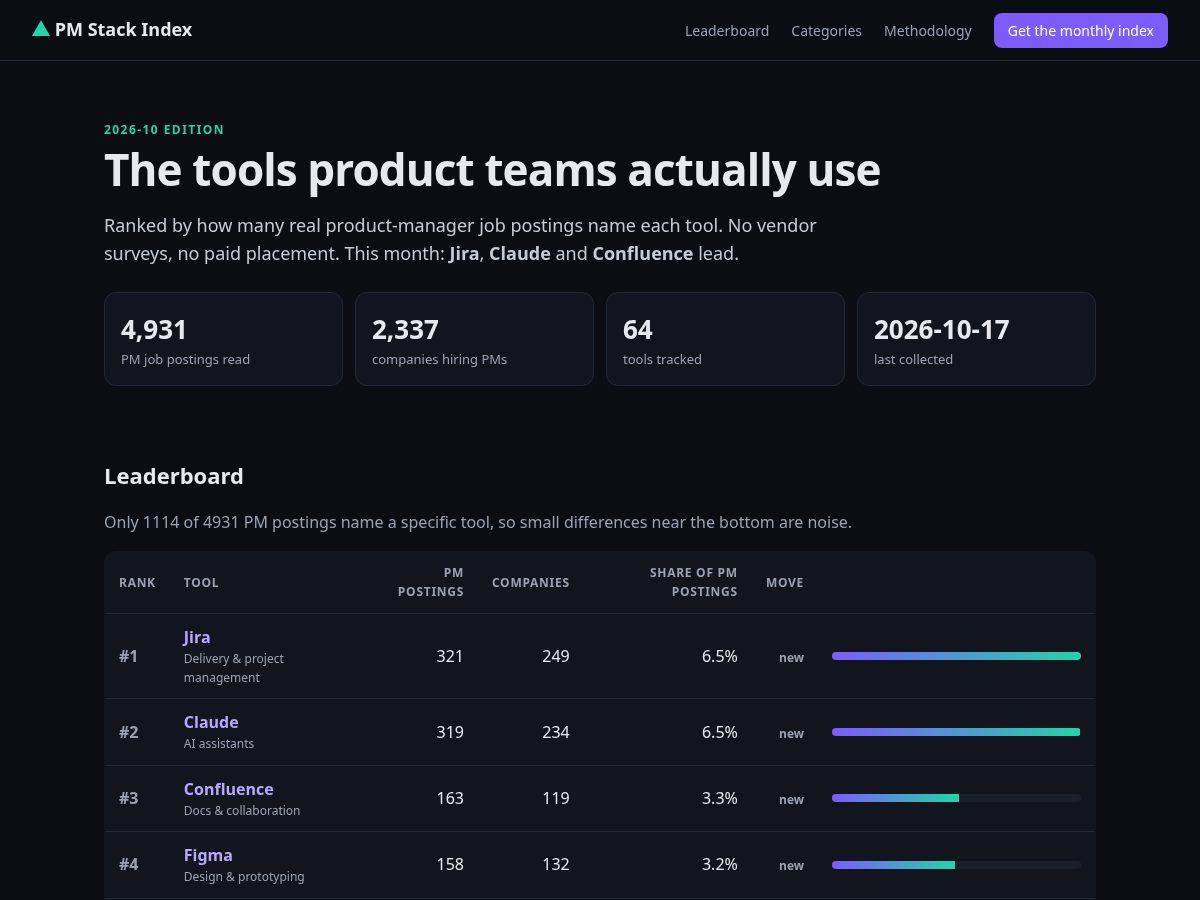1200x900 pixels.
Task: Click Figma's 158 postings value
Action: [x=450, y=864]
